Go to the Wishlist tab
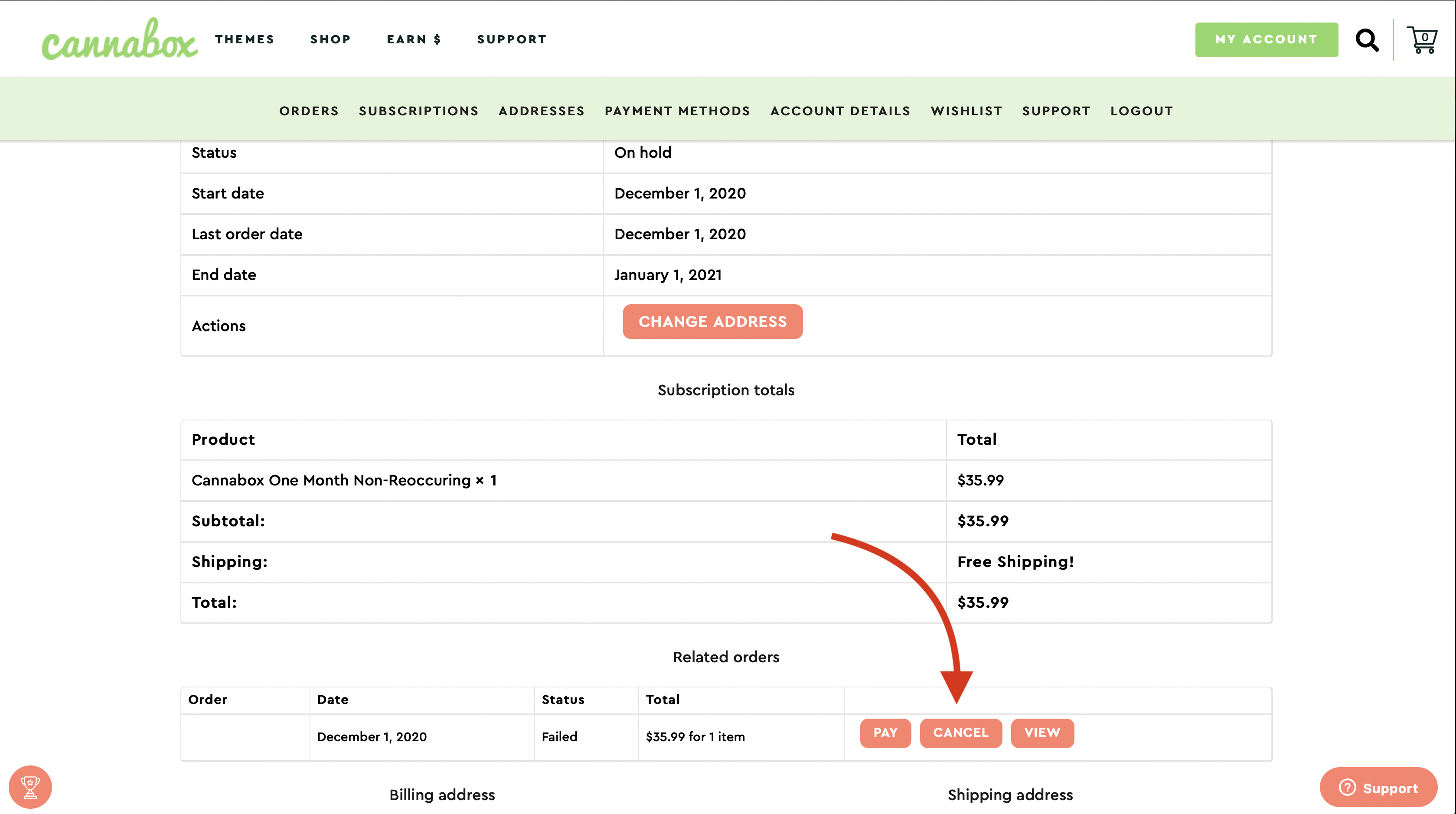1456x814 pixels. [966, 111]
